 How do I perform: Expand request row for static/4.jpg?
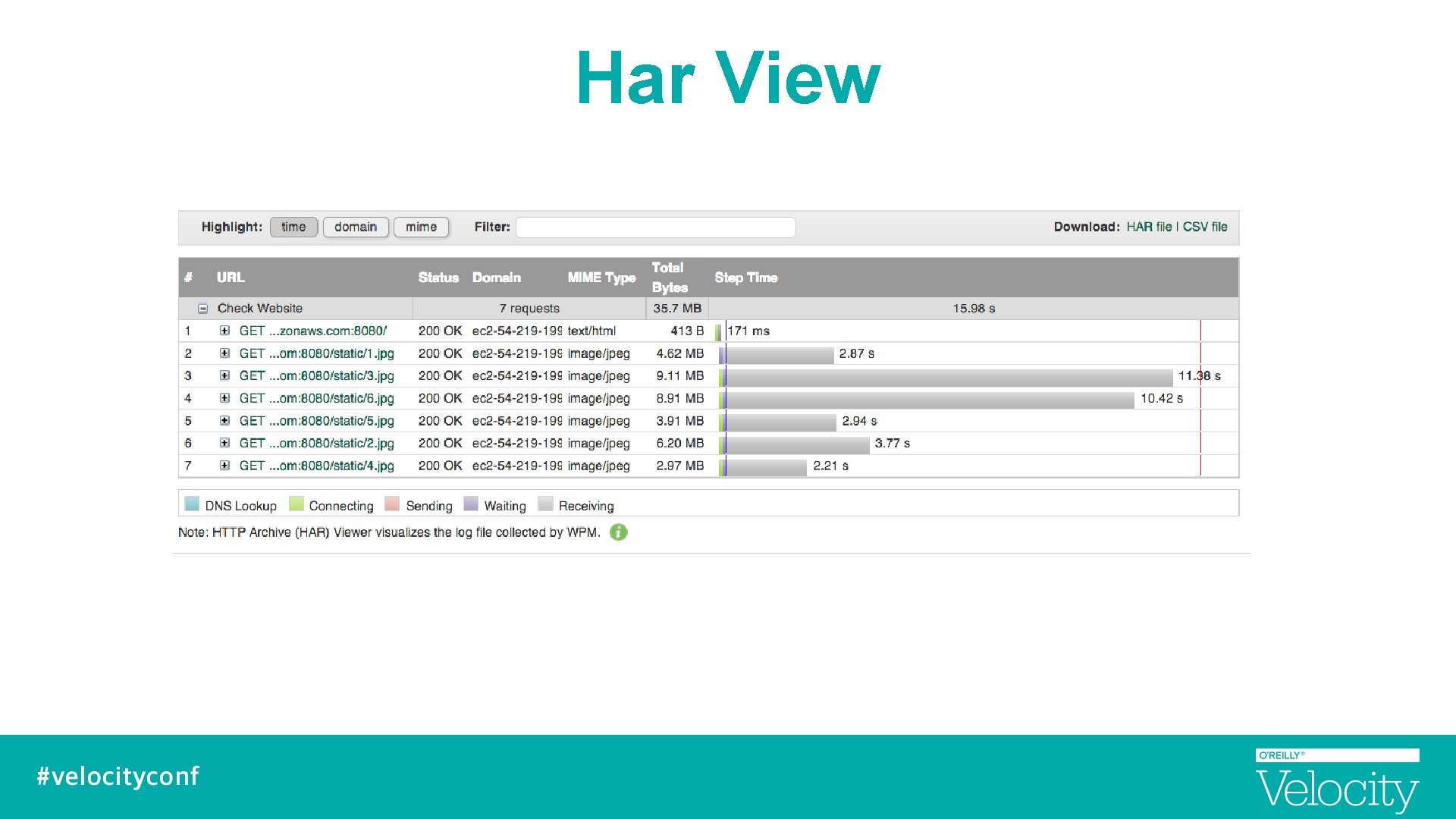coord(224,466)
